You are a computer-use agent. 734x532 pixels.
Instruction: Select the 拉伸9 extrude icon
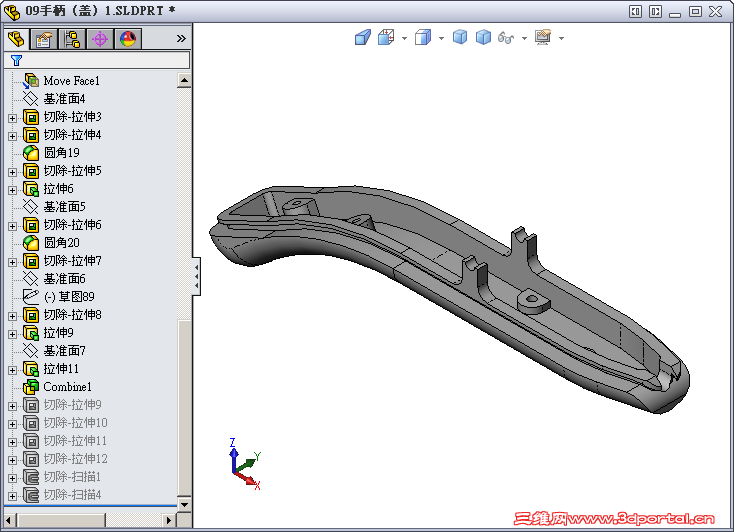click(x=31, y=333)
